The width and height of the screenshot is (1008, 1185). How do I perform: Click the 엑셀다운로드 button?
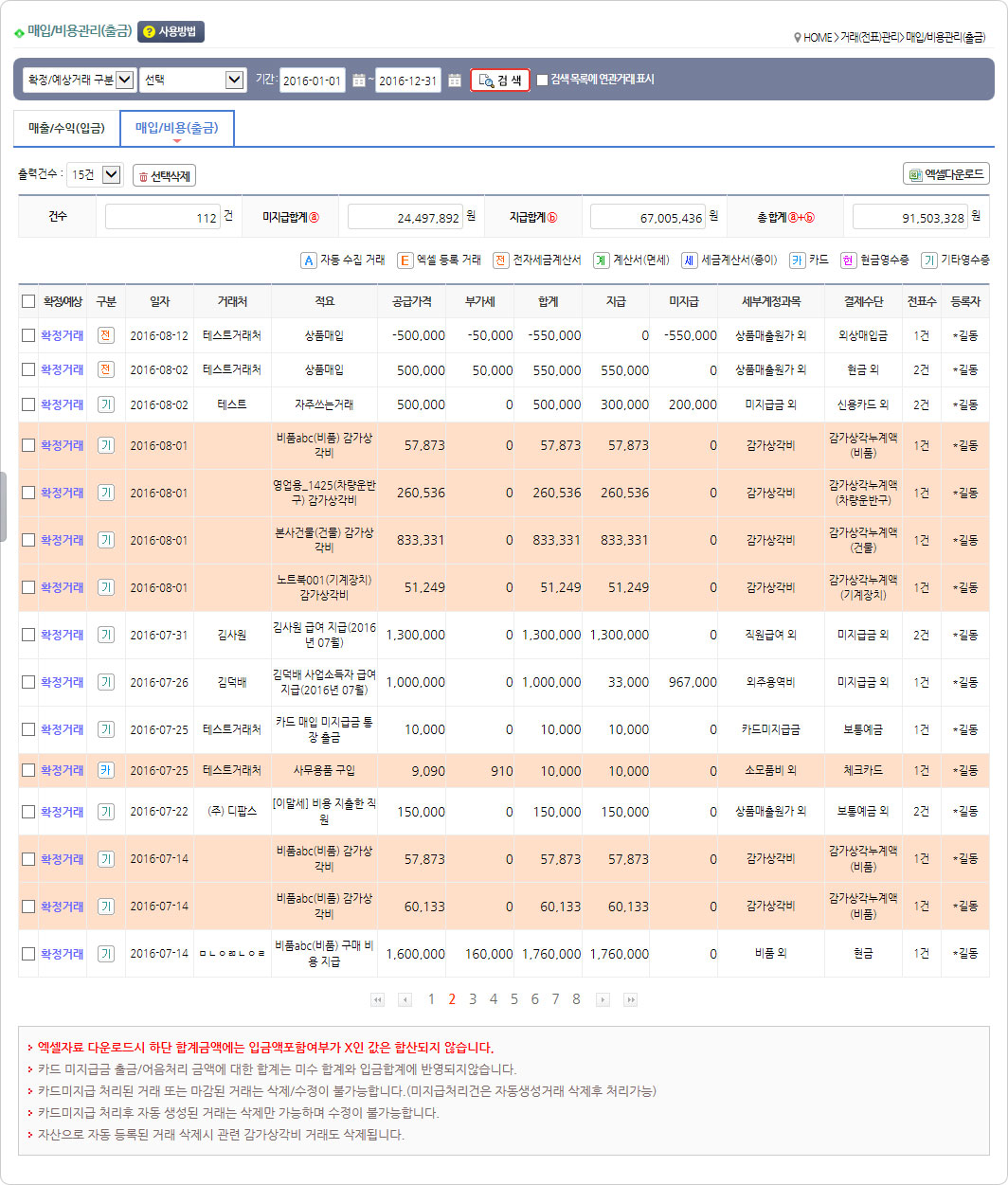click(x=946, y=174)
